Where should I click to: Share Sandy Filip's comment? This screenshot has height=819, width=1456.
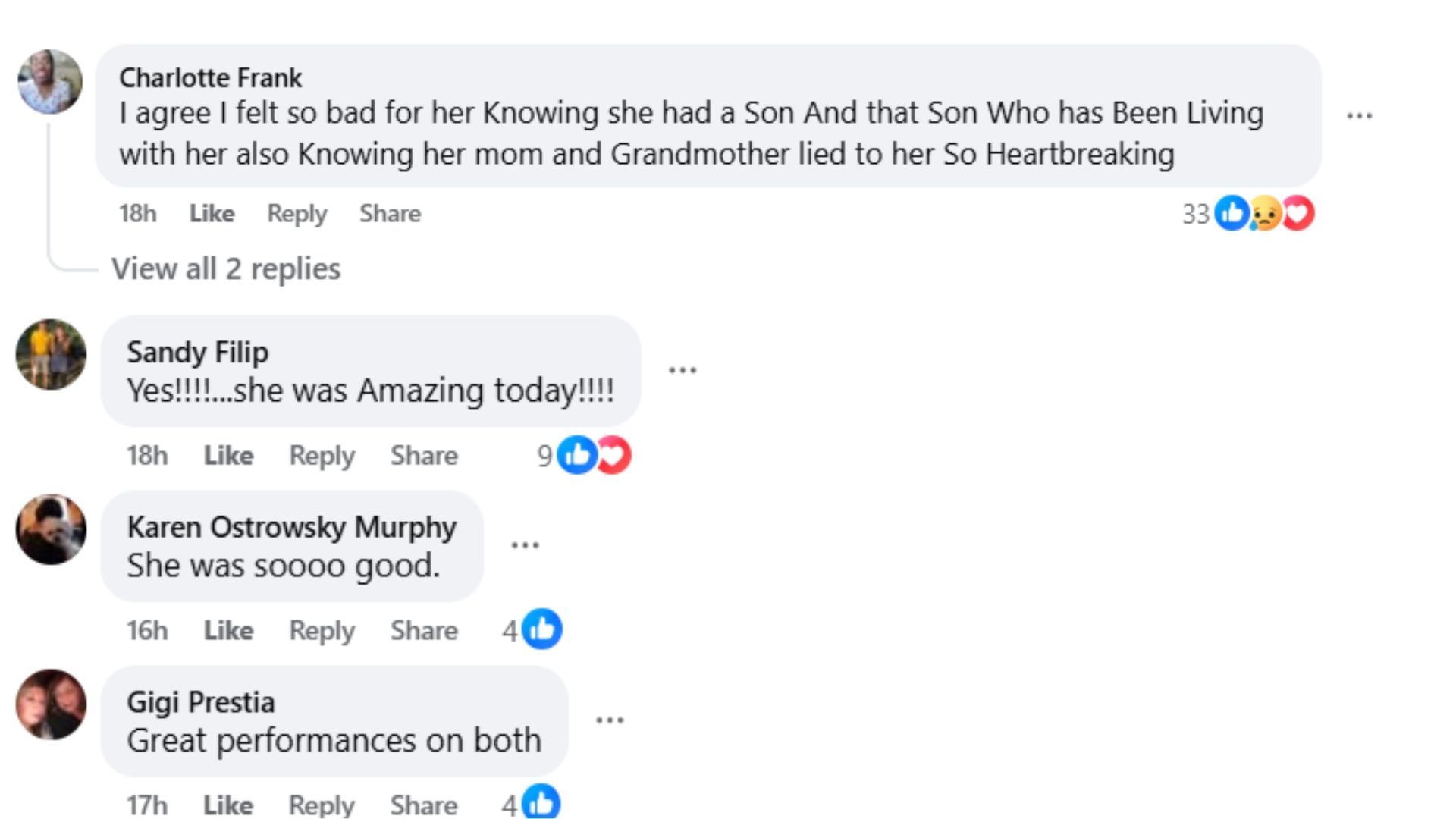click(424, 456)
